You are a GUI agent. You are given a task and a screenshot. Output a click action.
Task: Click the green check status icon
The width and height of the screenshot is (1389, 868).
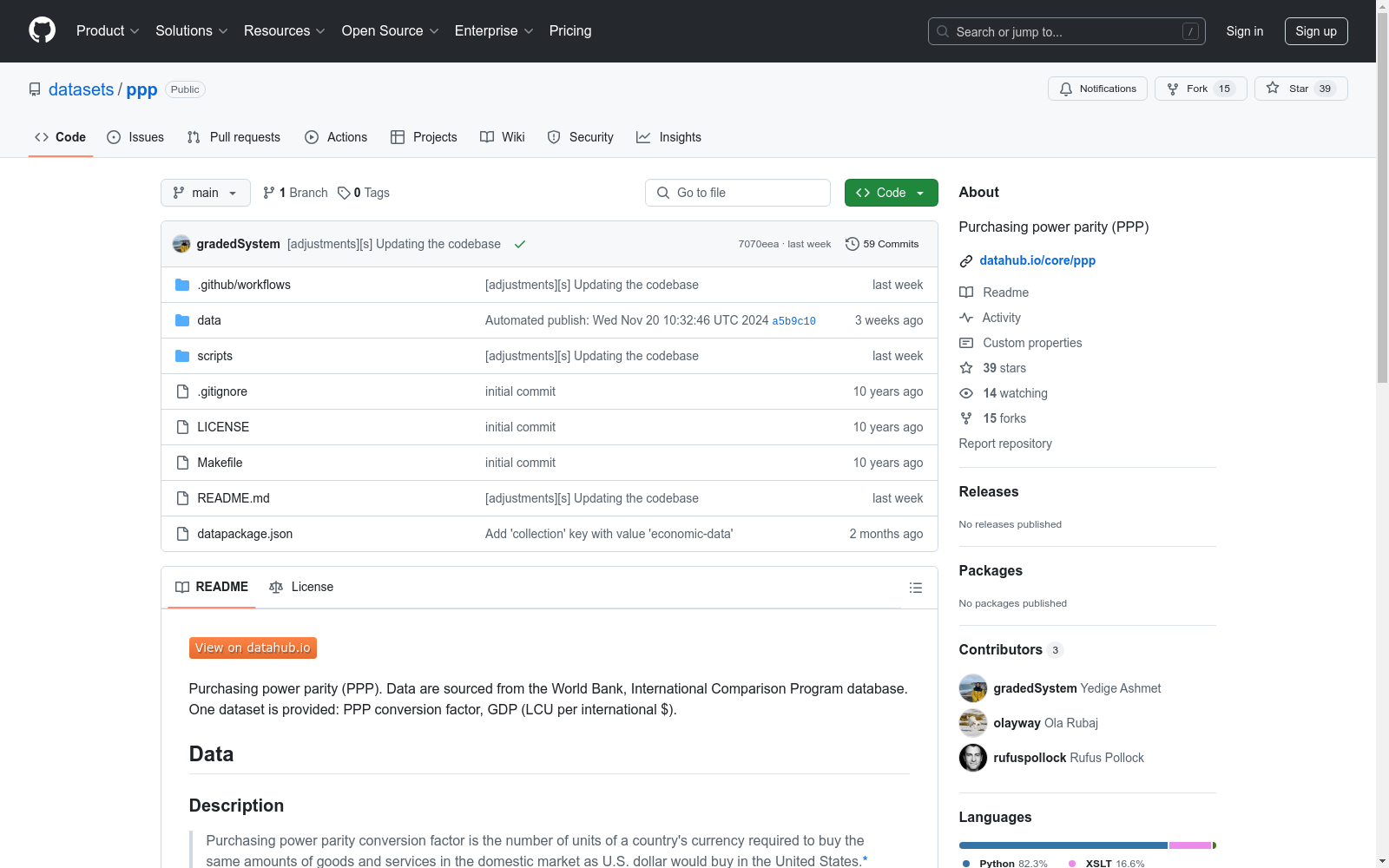coord(520,244)
